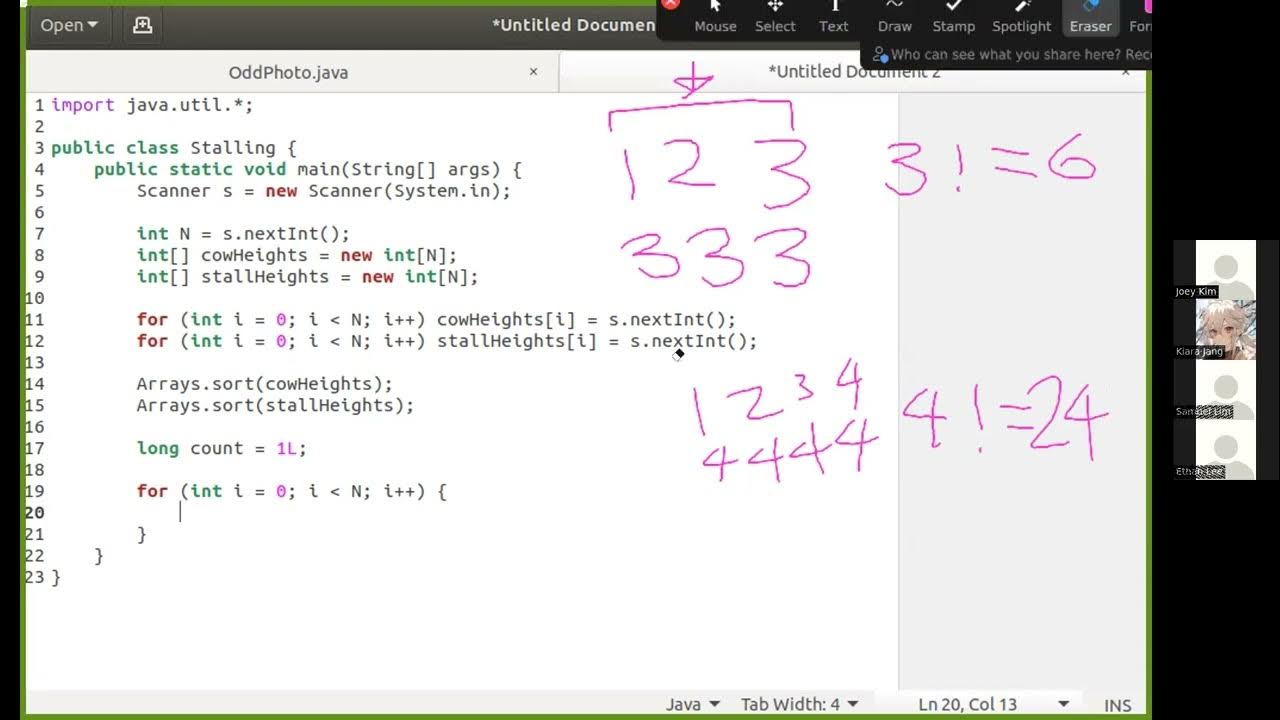1280x720 pixels.
Task: Click the public static void main line
Action: (308, 170)
